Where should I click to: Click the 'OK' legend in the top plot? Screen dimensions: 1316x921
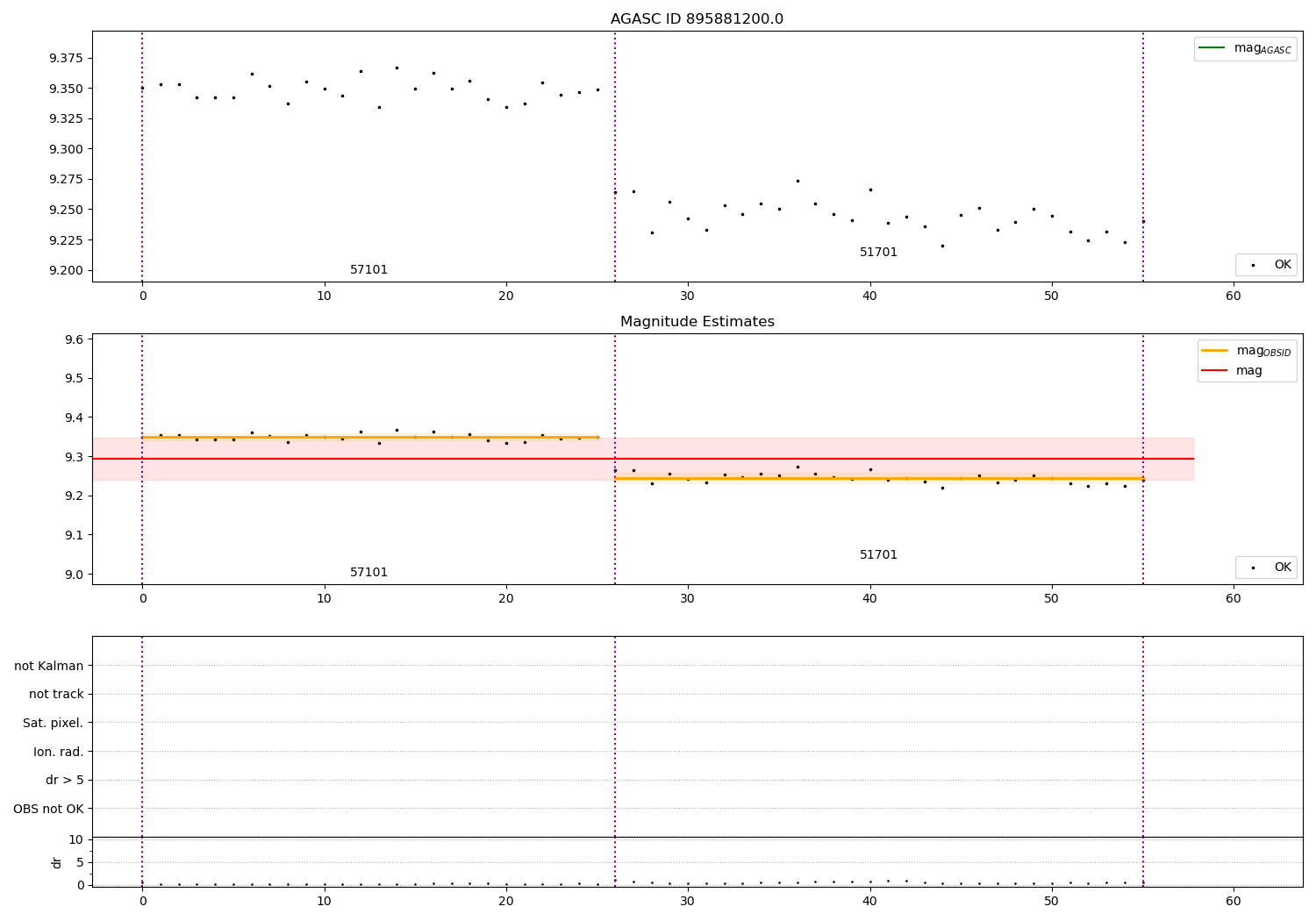pos(1266,265)
